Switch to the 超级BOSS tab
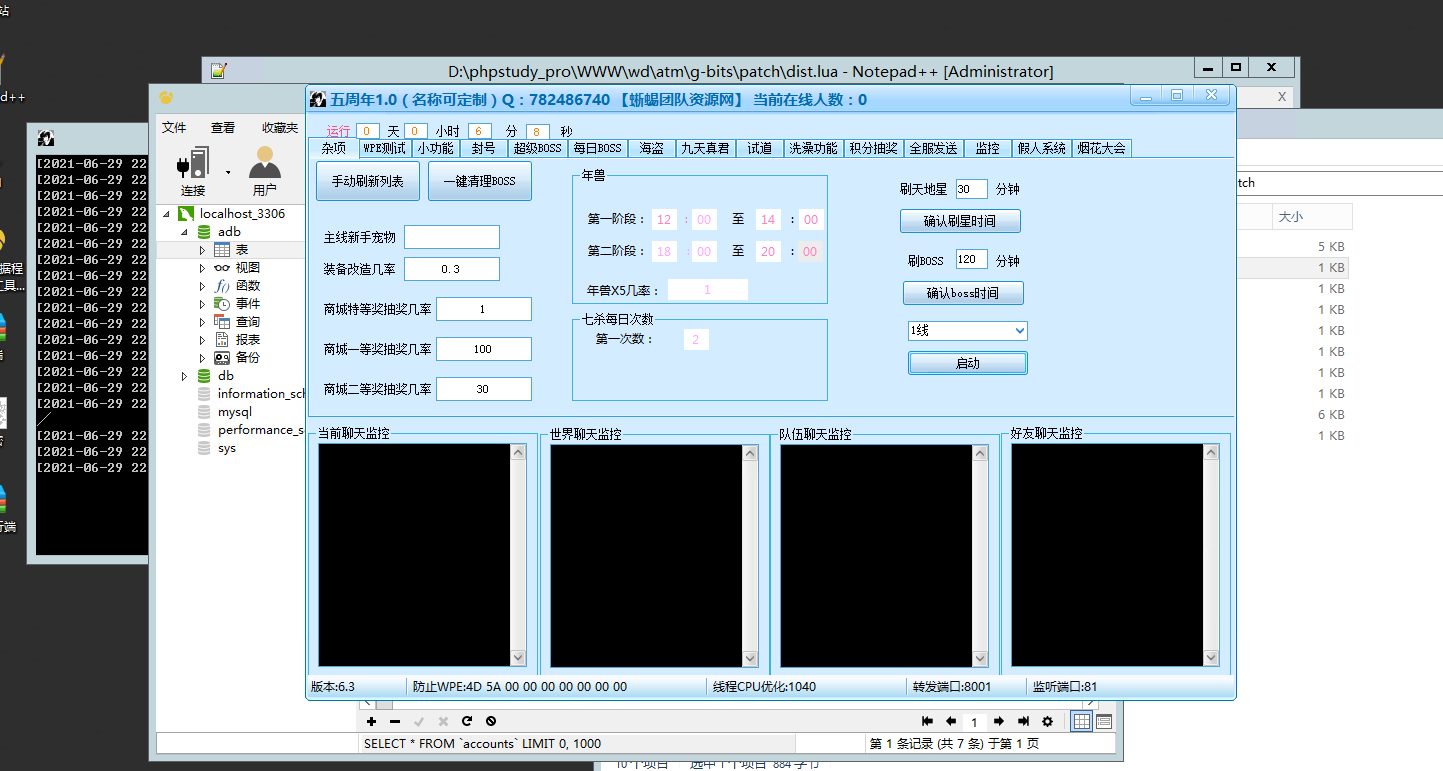1443x771 pixels. point(538,148)
